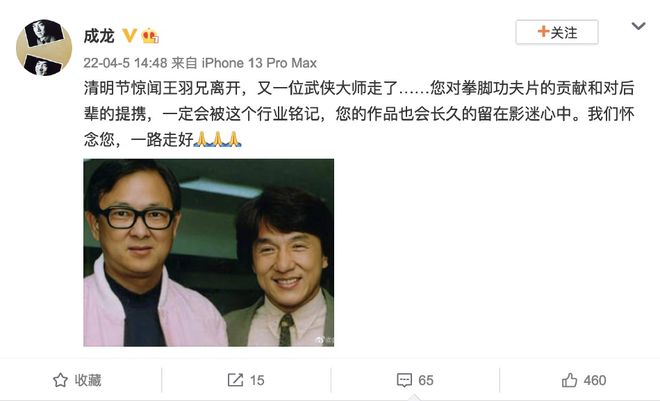Screen dimensions: 660x401
Task: Enlarge the attached photo in the post
Action: pos(209,252)
